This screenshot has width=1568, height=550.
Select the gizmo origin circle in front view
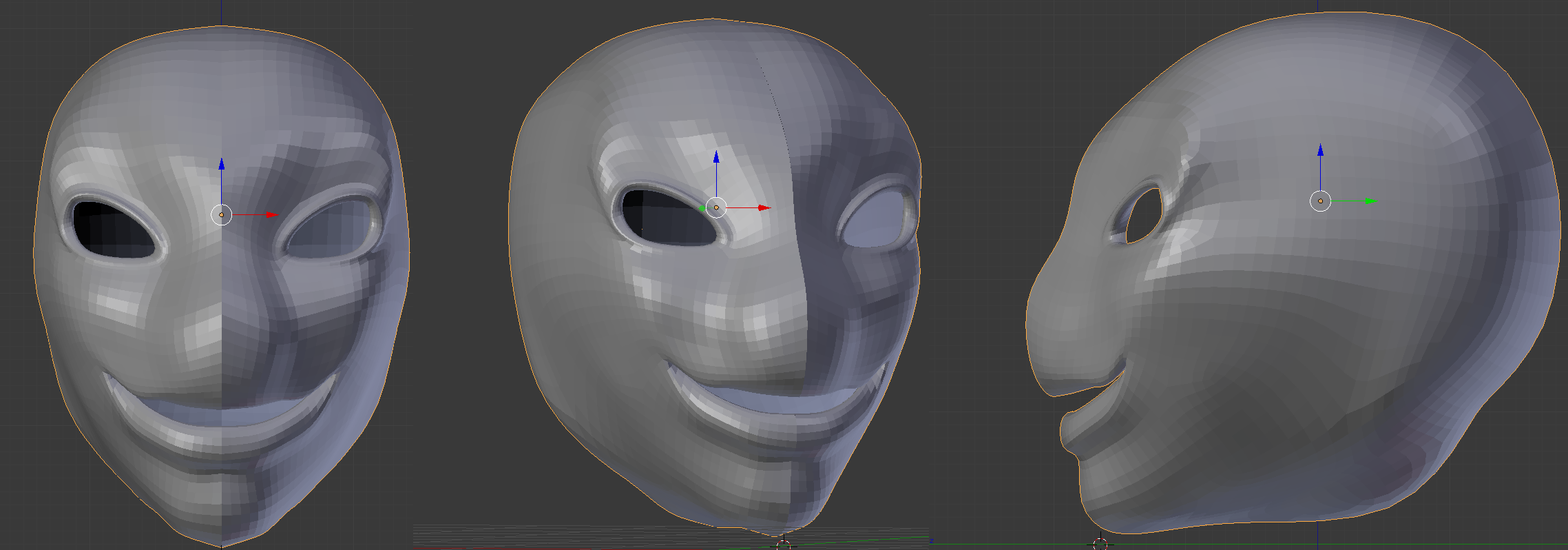[221, 215]
